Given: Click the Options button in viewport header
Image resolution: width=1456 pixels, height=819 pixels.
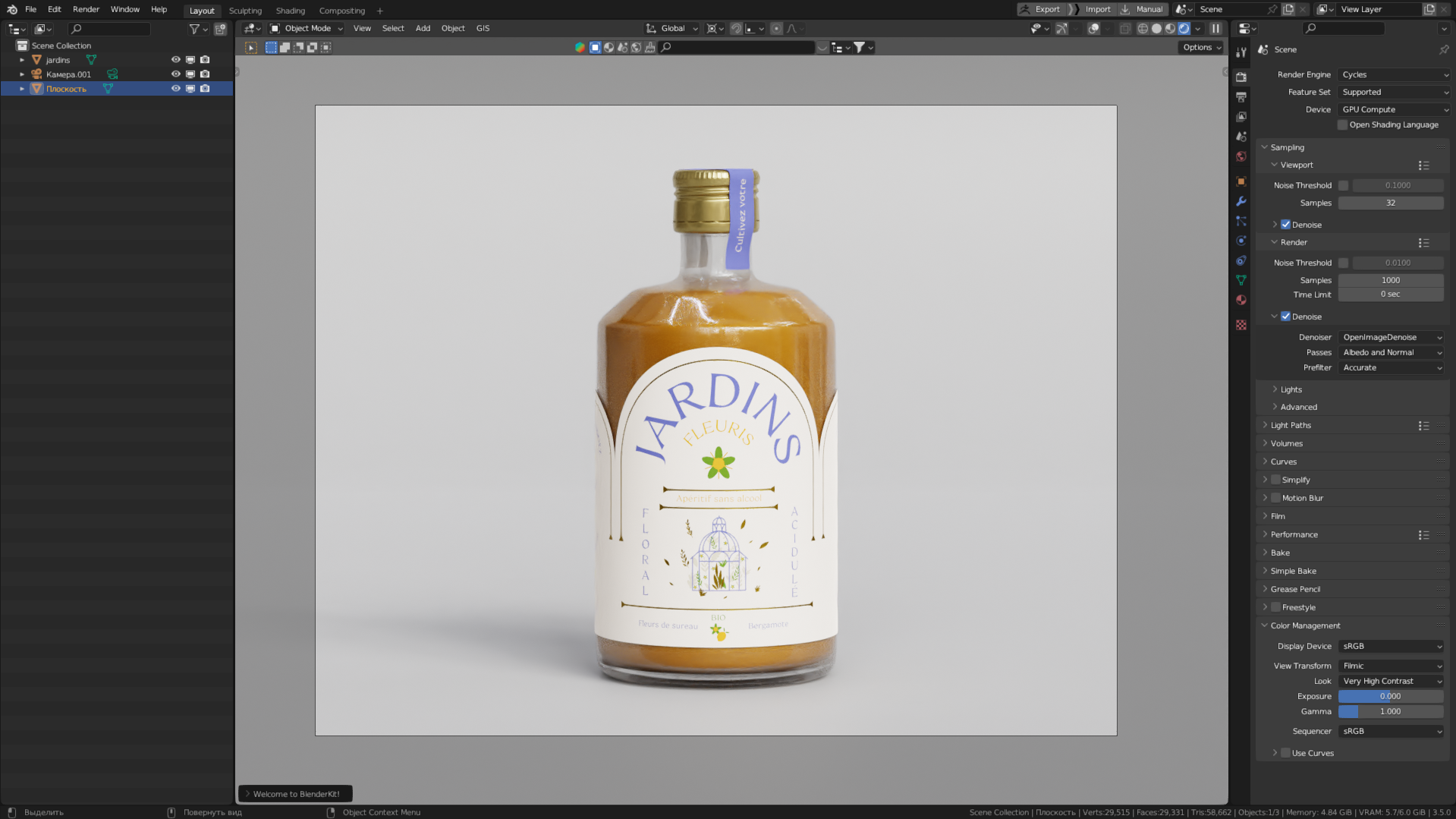Looking at the screenshot, I should (1202, 47).
